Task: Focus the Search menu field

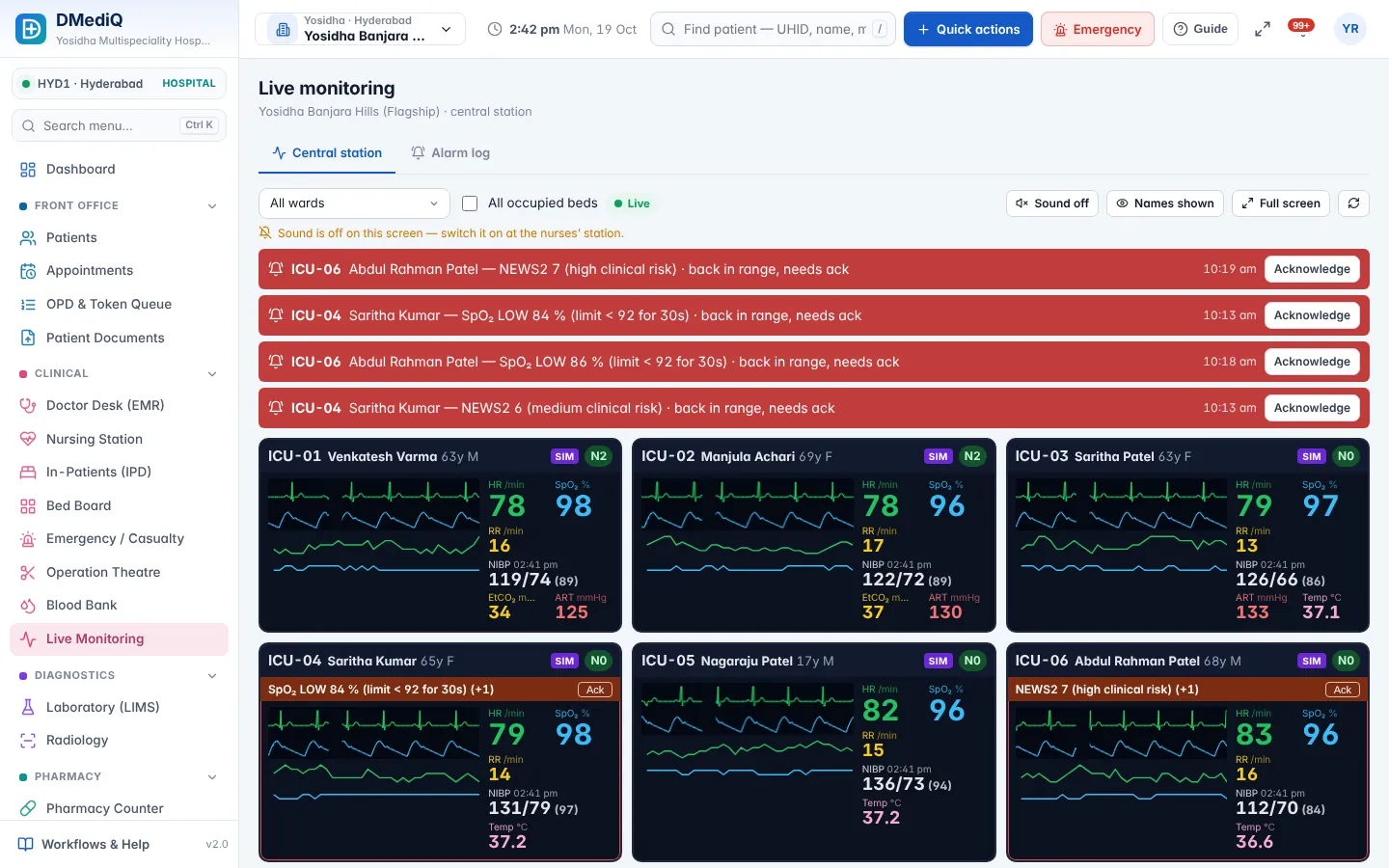Action: coord(119,125)
